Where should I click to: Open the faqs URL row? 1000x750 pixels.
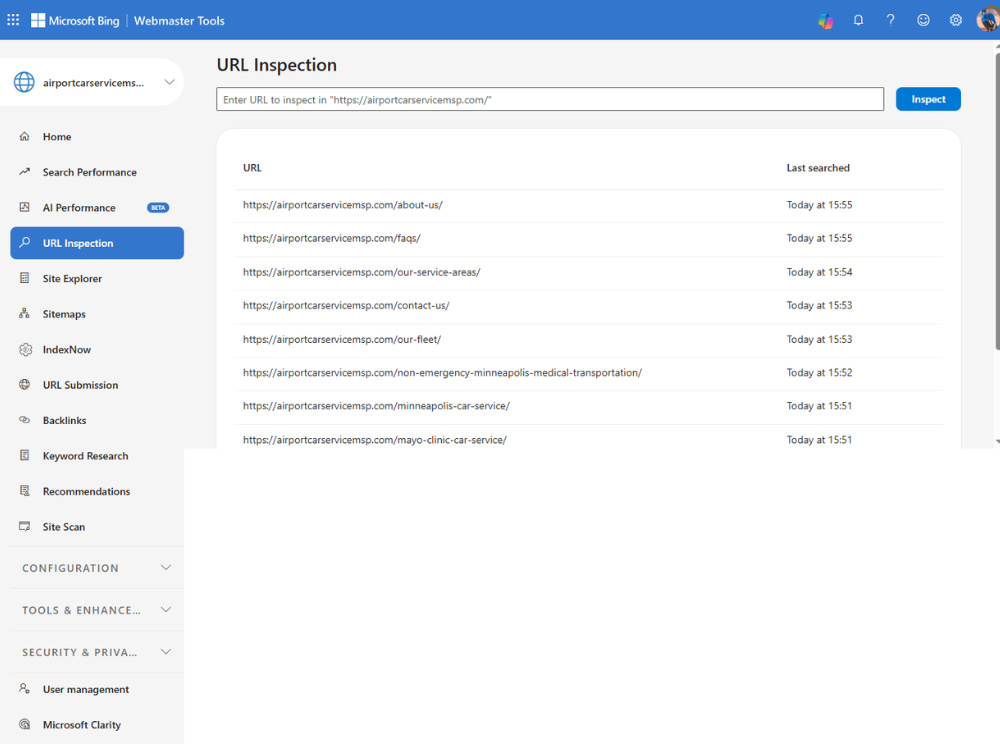[x=588, y=239]
